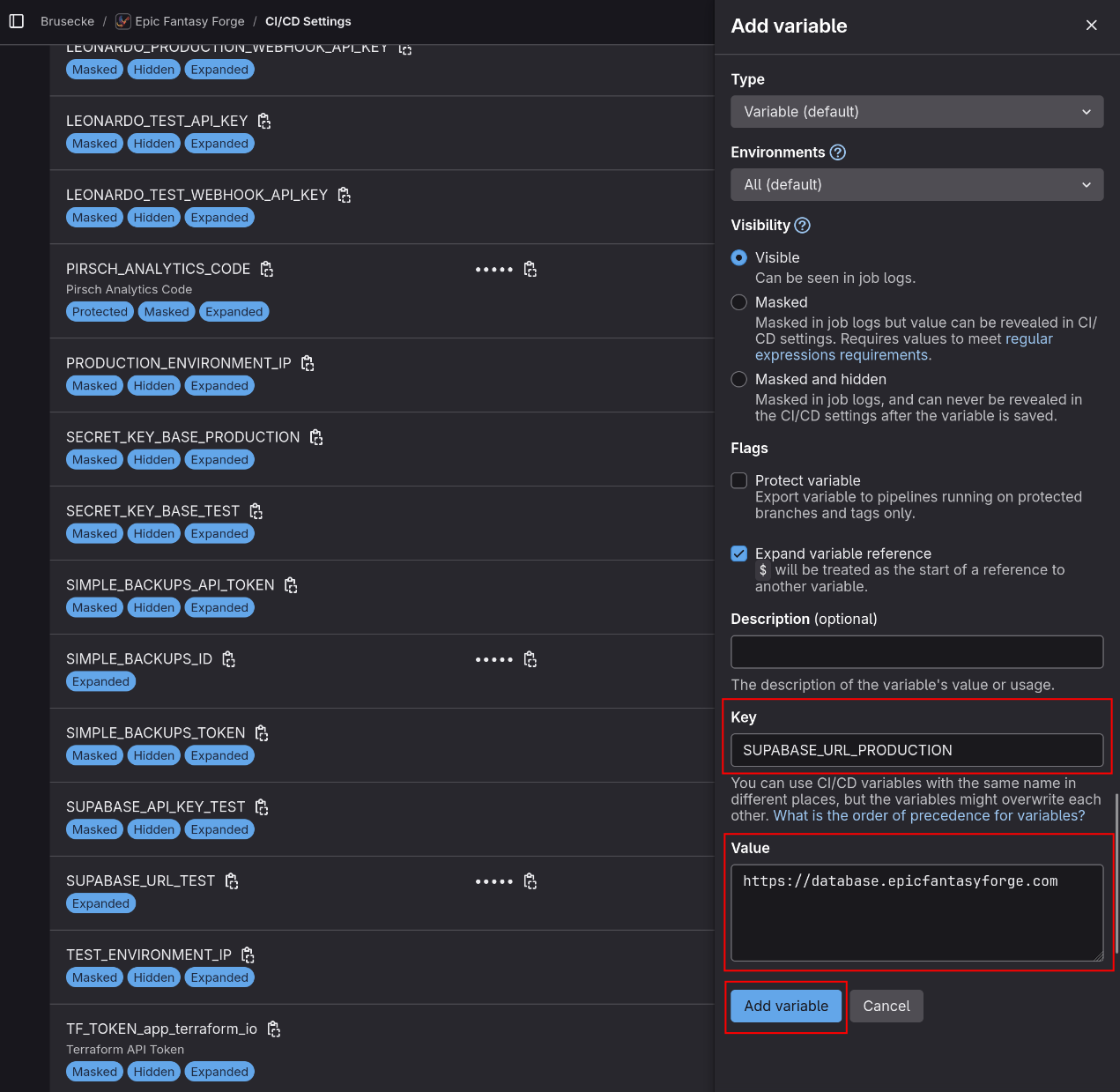Open the Type dropdown

pyautogui.click(x=916, y=111)
